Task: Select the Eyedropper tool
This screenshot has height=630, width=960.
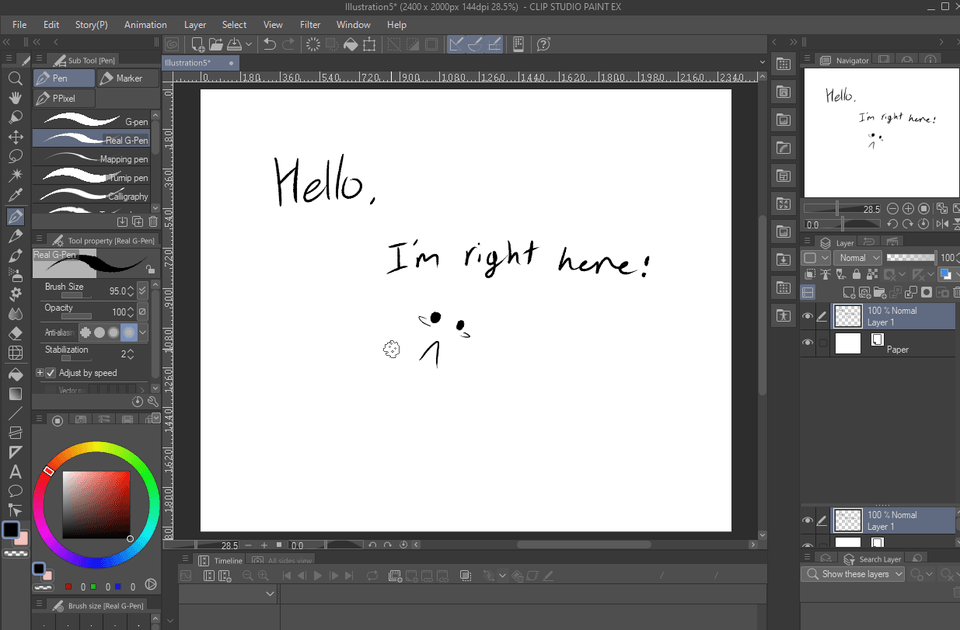Action: [x=15, y=195]
